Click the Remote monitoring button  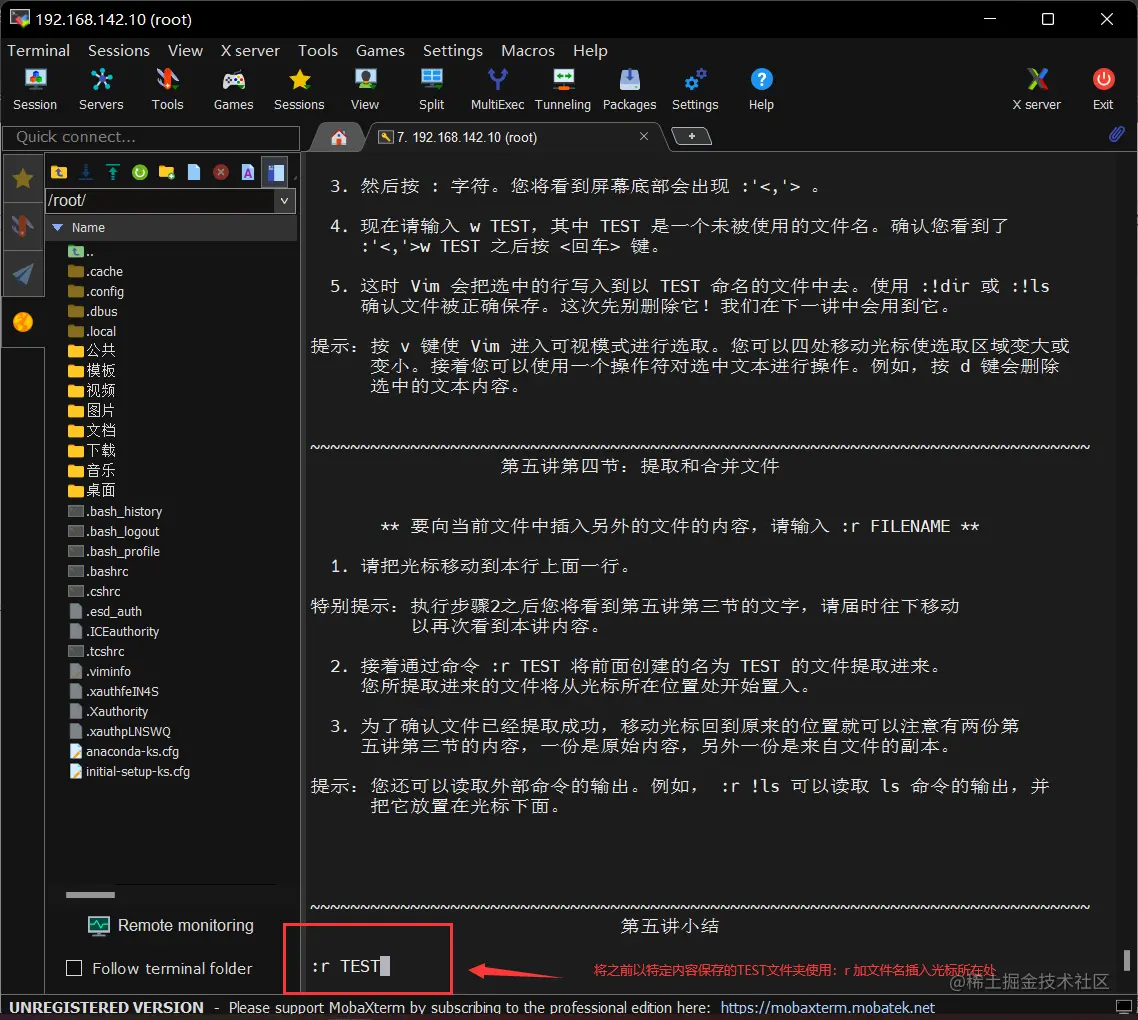coord(171,925)
